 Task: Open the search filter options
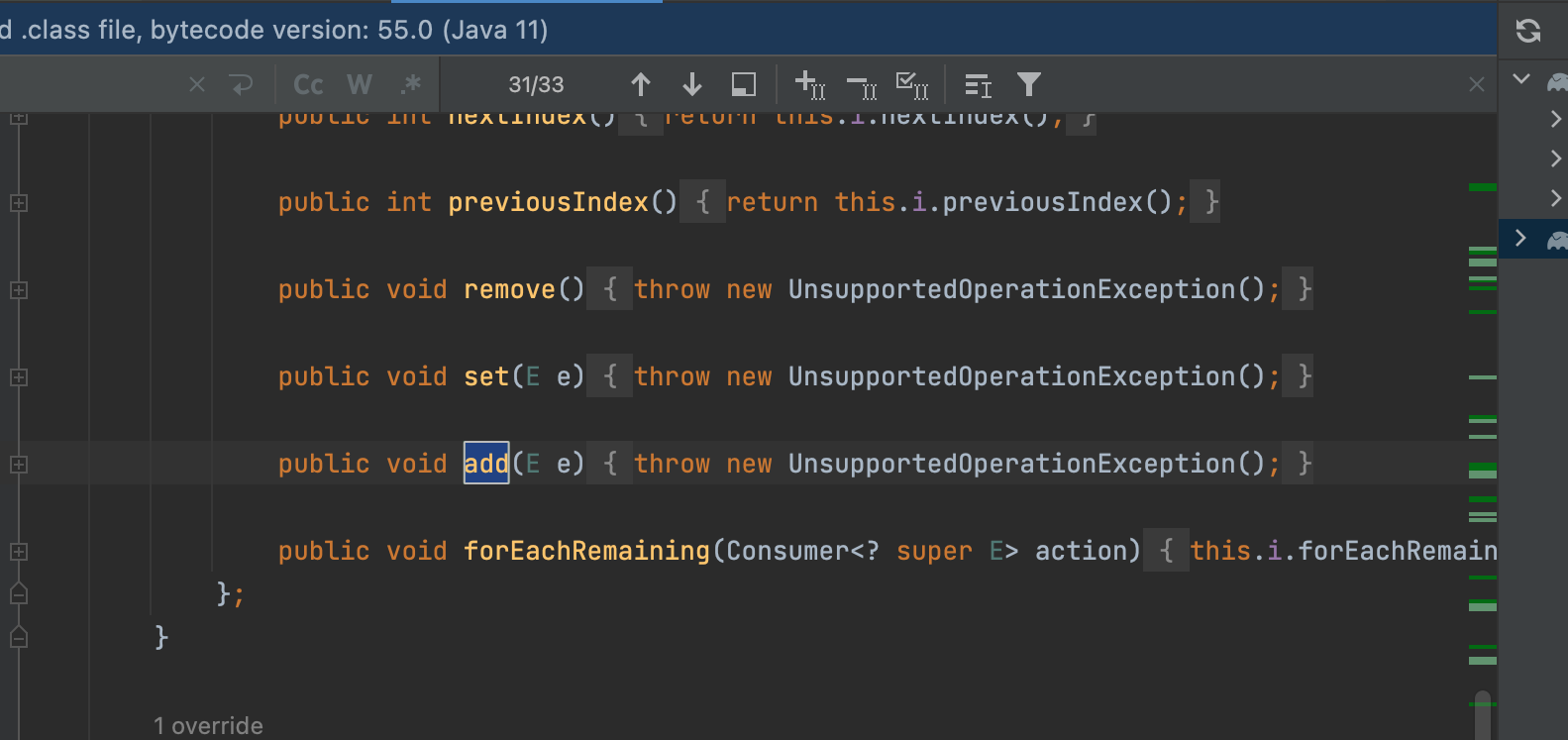tap(1029, 85)
